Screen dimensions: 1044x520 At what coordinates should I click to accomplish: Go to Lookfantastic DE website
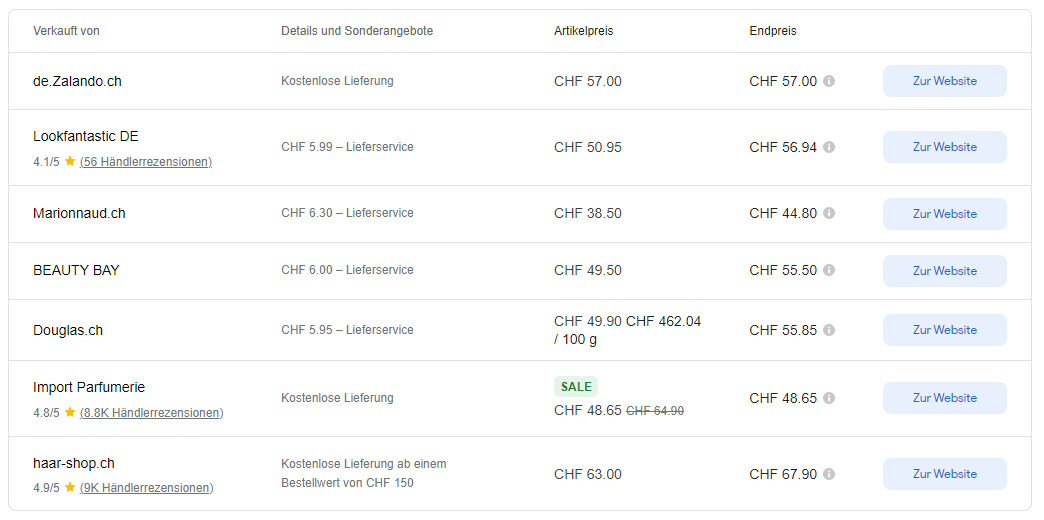[944, 147]
